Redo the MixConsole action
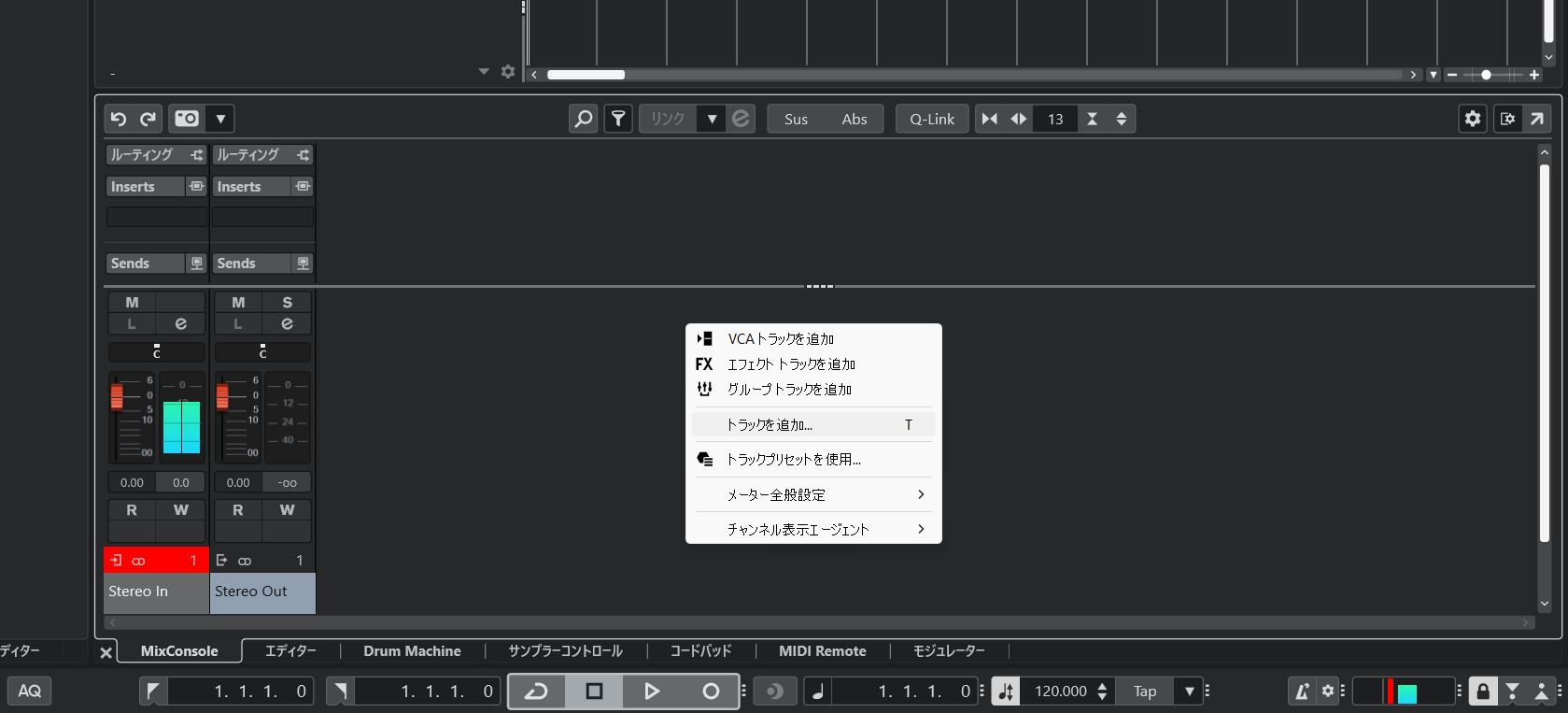Screen dimensions: 1568x713 (148, 119)
